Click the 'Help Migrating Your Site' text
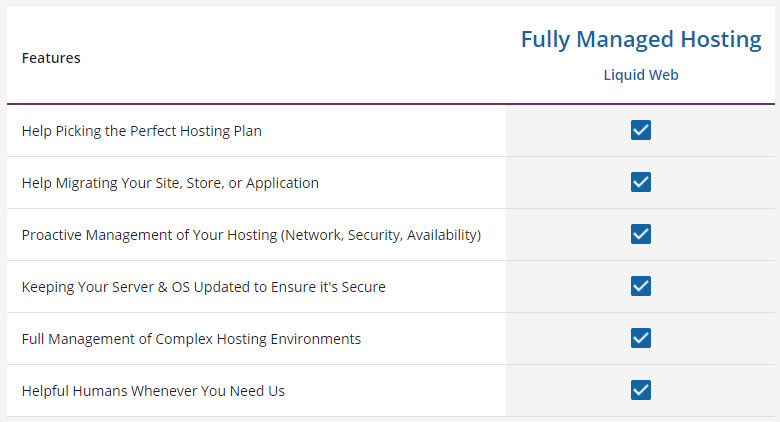The height and width of the screenshot is (422, 780). point(105,183)
